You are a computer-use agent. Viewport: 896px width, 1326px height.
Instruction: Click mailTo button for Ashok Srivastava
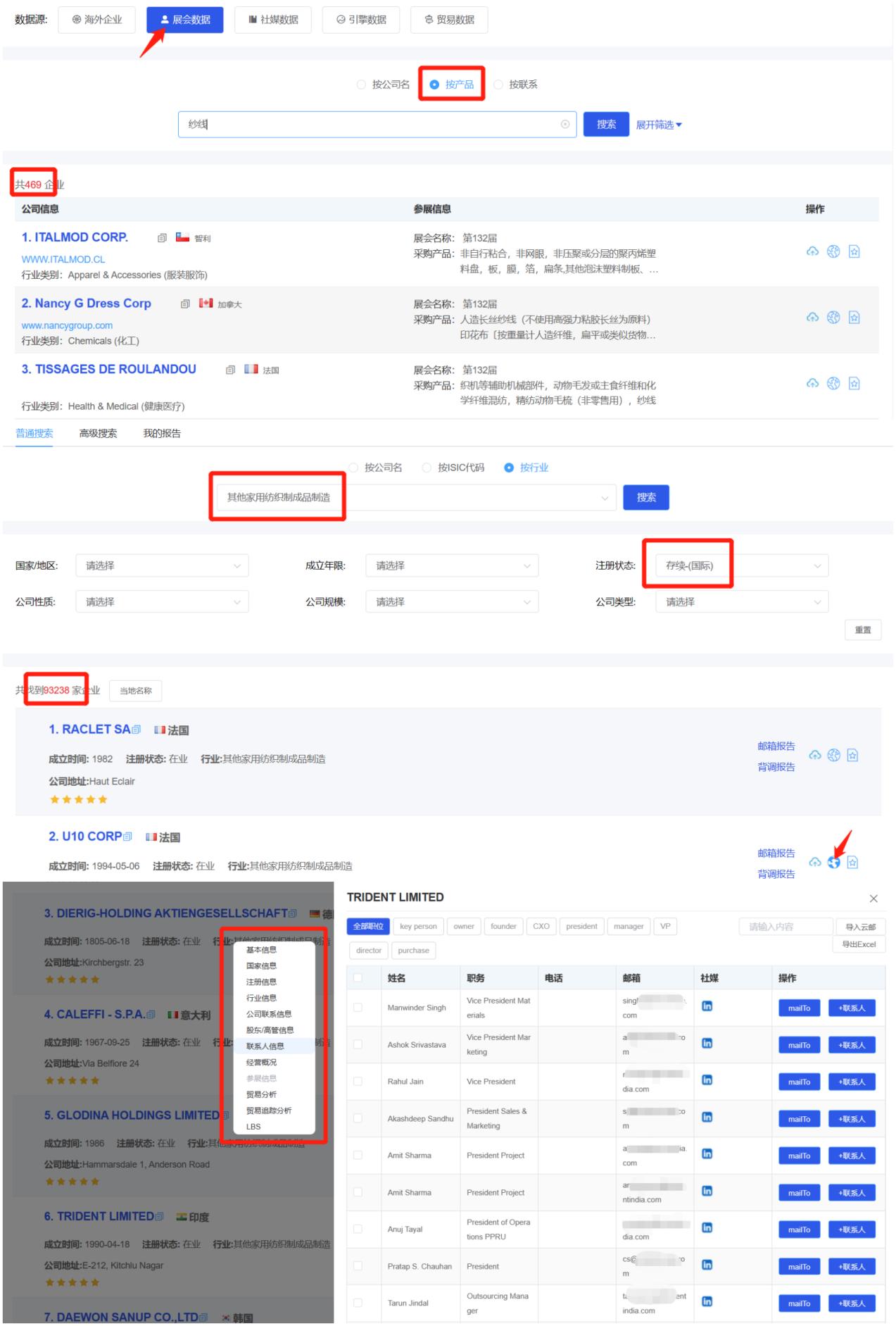pyautogui.click(x=799, y=1045)
